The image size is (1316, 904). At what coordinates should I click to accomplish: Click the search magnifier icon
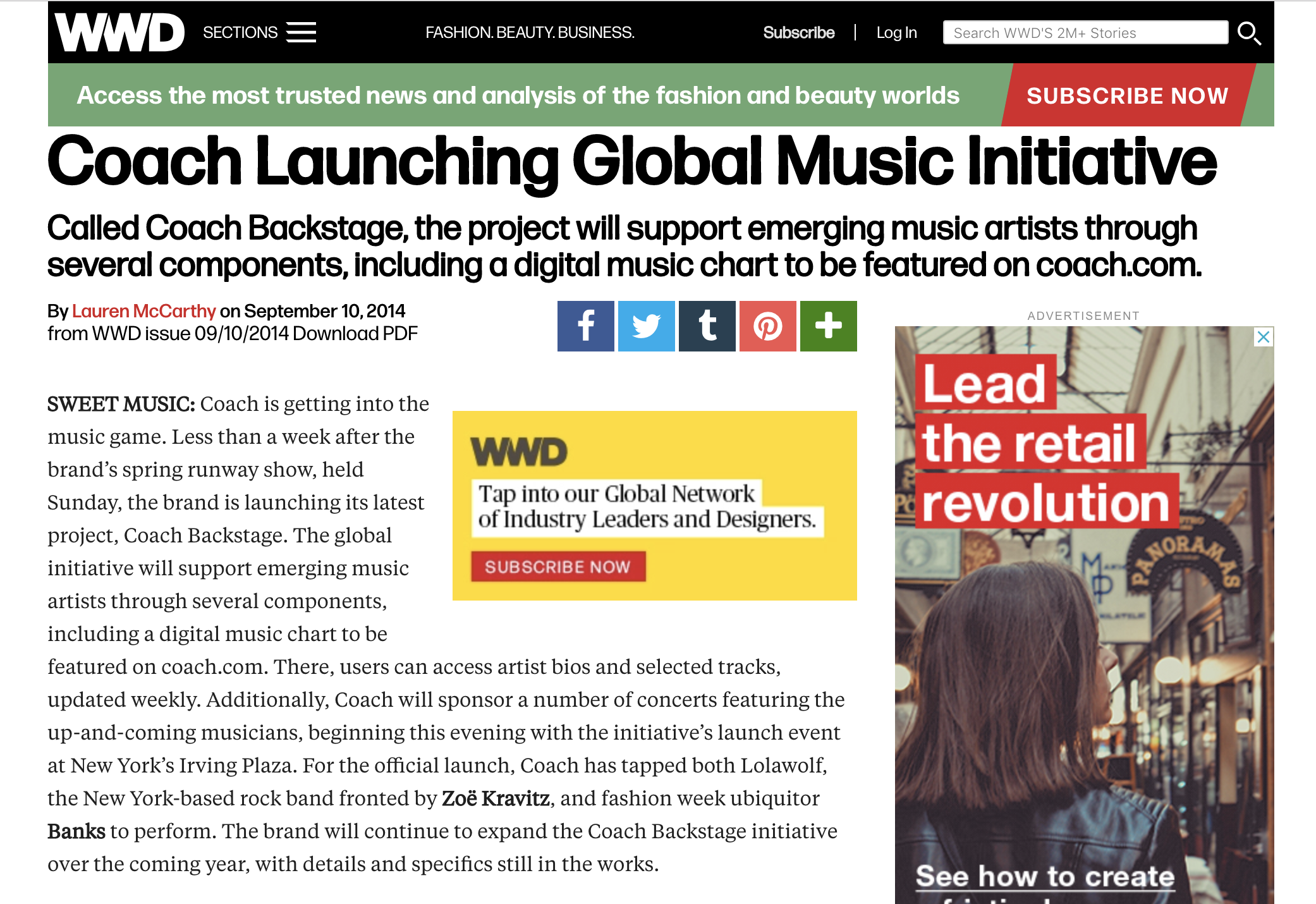tap(1250, 34)
